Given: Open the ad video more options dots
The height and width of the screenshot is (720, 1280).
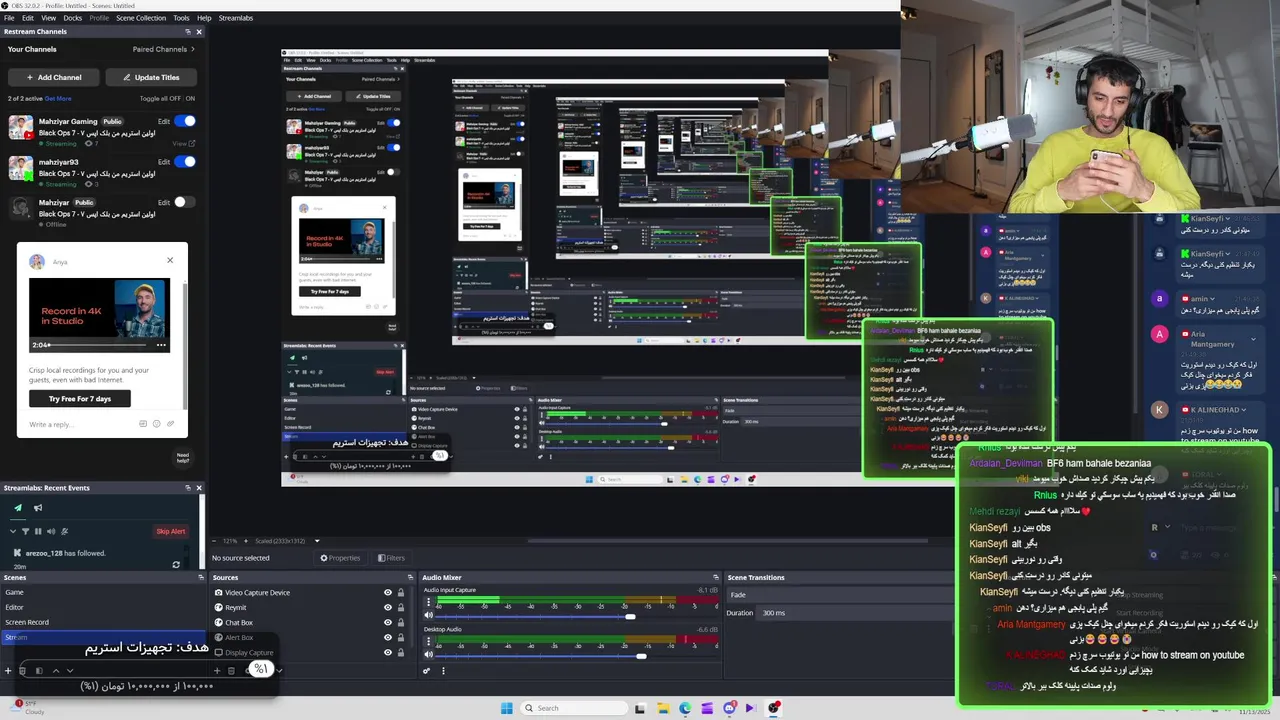Looking at the screenshot, I should [x=160, y=345].
